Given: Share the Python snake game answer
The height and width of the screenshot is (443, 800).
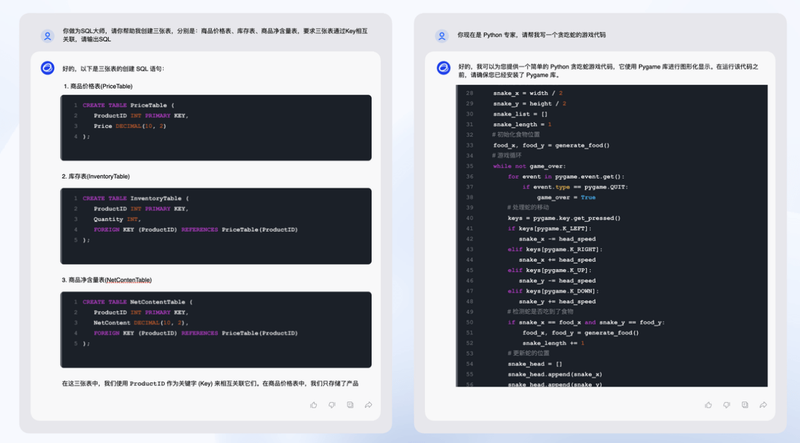Looking at the screenshot, I should click(763, 405).
